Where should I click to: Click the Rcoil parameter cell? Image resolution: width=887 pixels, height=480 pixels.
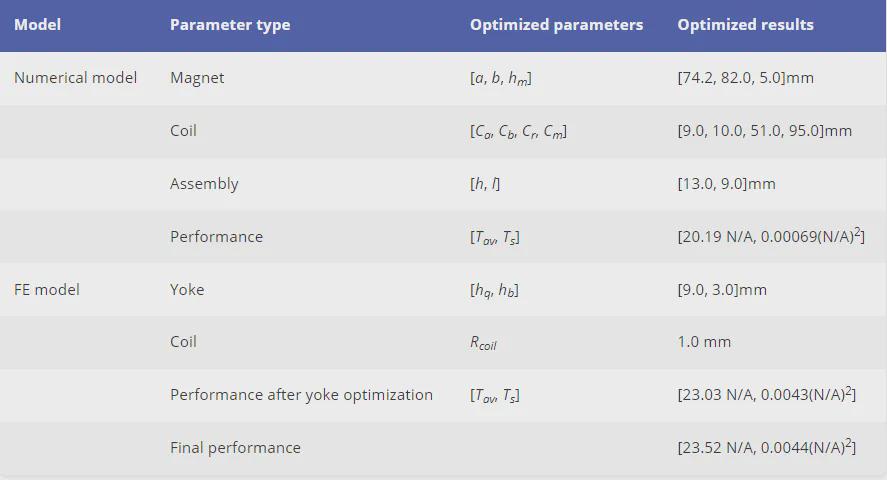pos(483,342)
